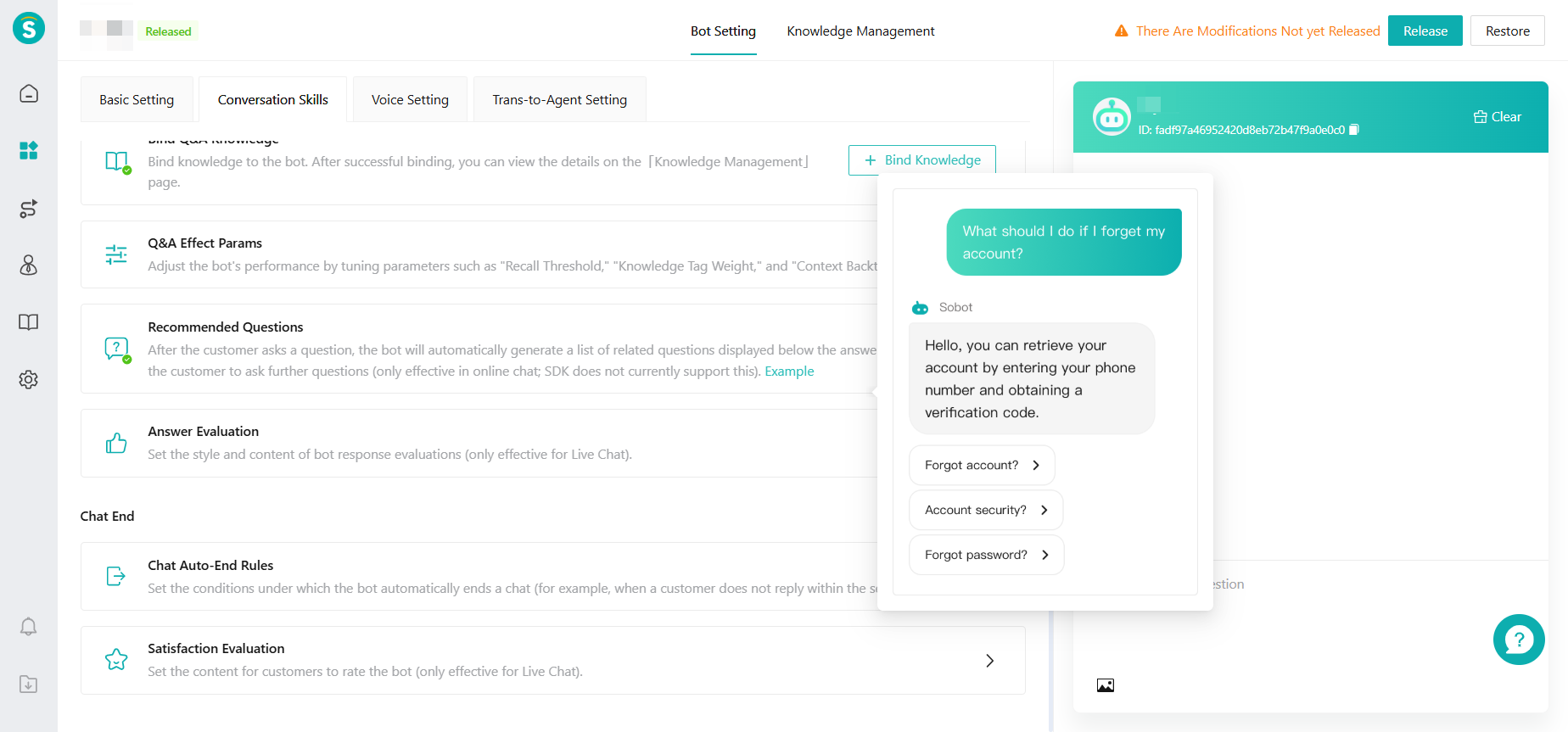Image resolution: width=1568 pixels, height=732 pixels.
Task: Open the knowledge book sidebar icon
Action: point(29,322)
